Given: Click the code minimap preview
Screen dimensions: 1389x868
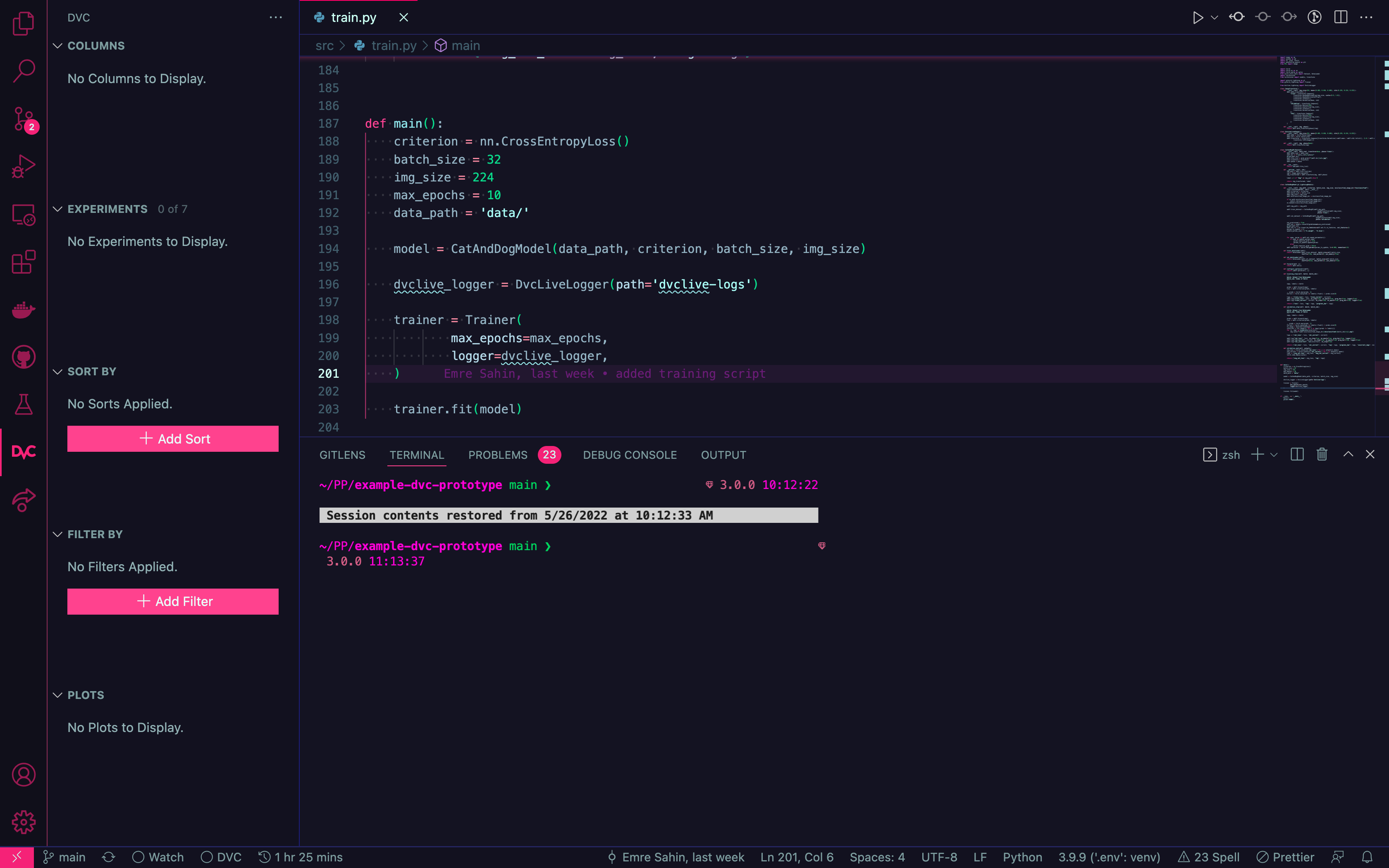Looking at the screenshot, I should [1326, 230].
